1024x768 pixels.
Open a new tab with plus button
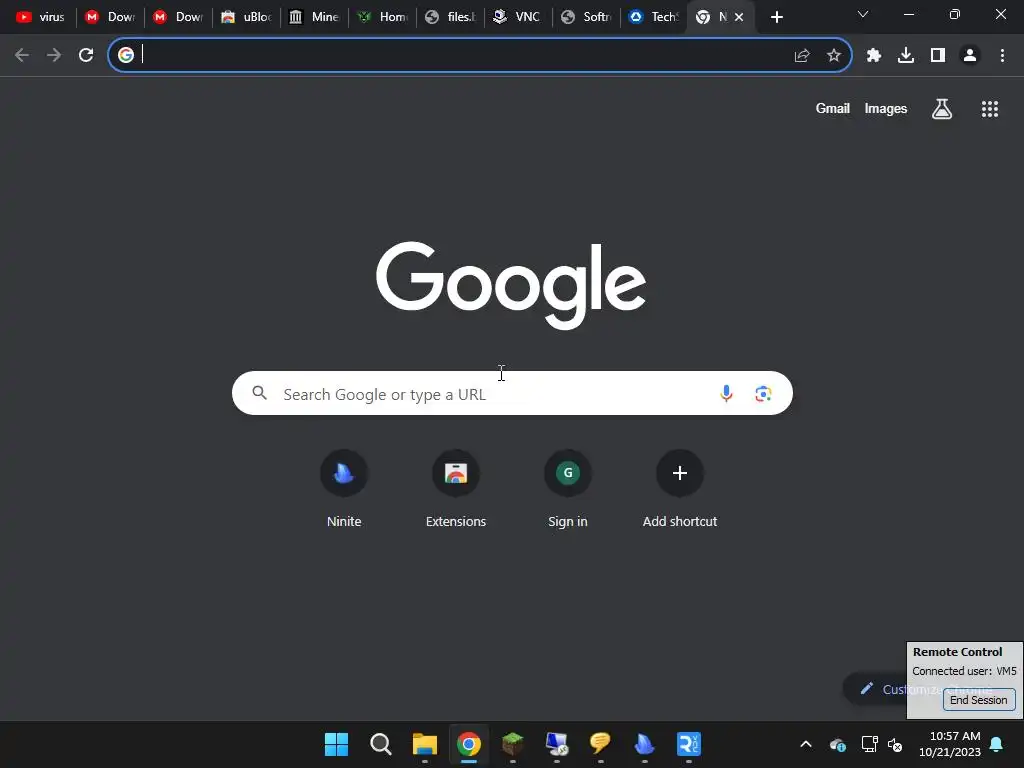point(776,17)
